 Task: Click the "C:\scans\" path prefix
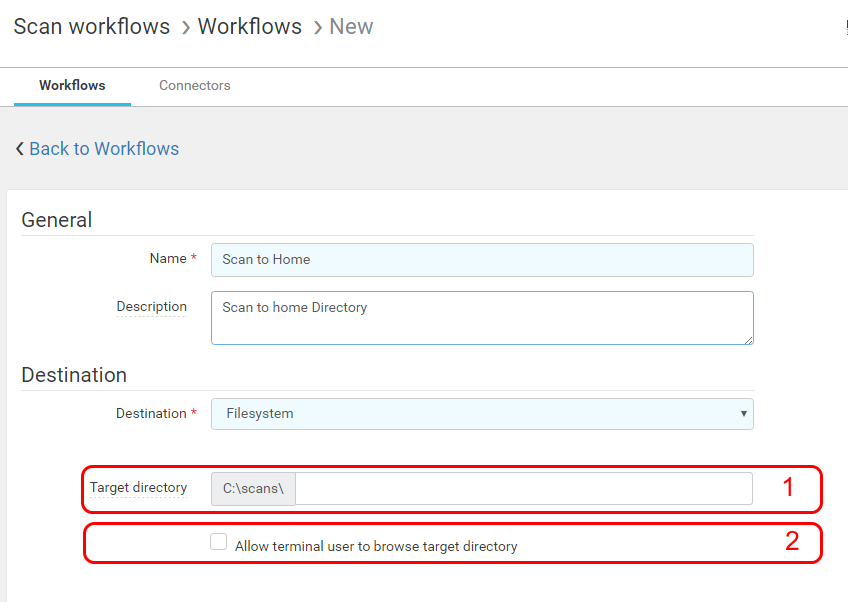point(253,489)
